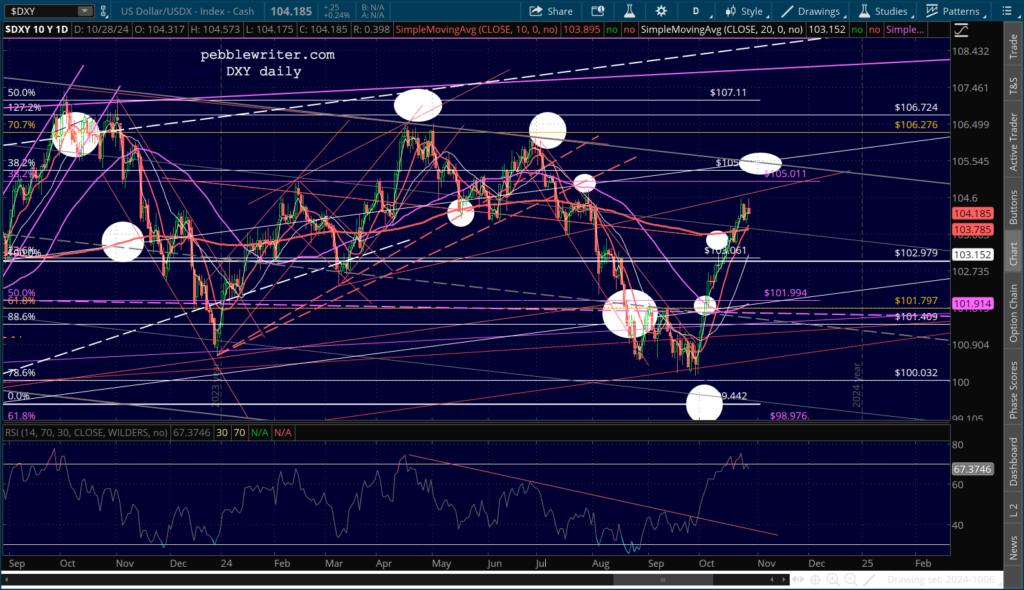Click the symbol link chain icon

[103, 11]
